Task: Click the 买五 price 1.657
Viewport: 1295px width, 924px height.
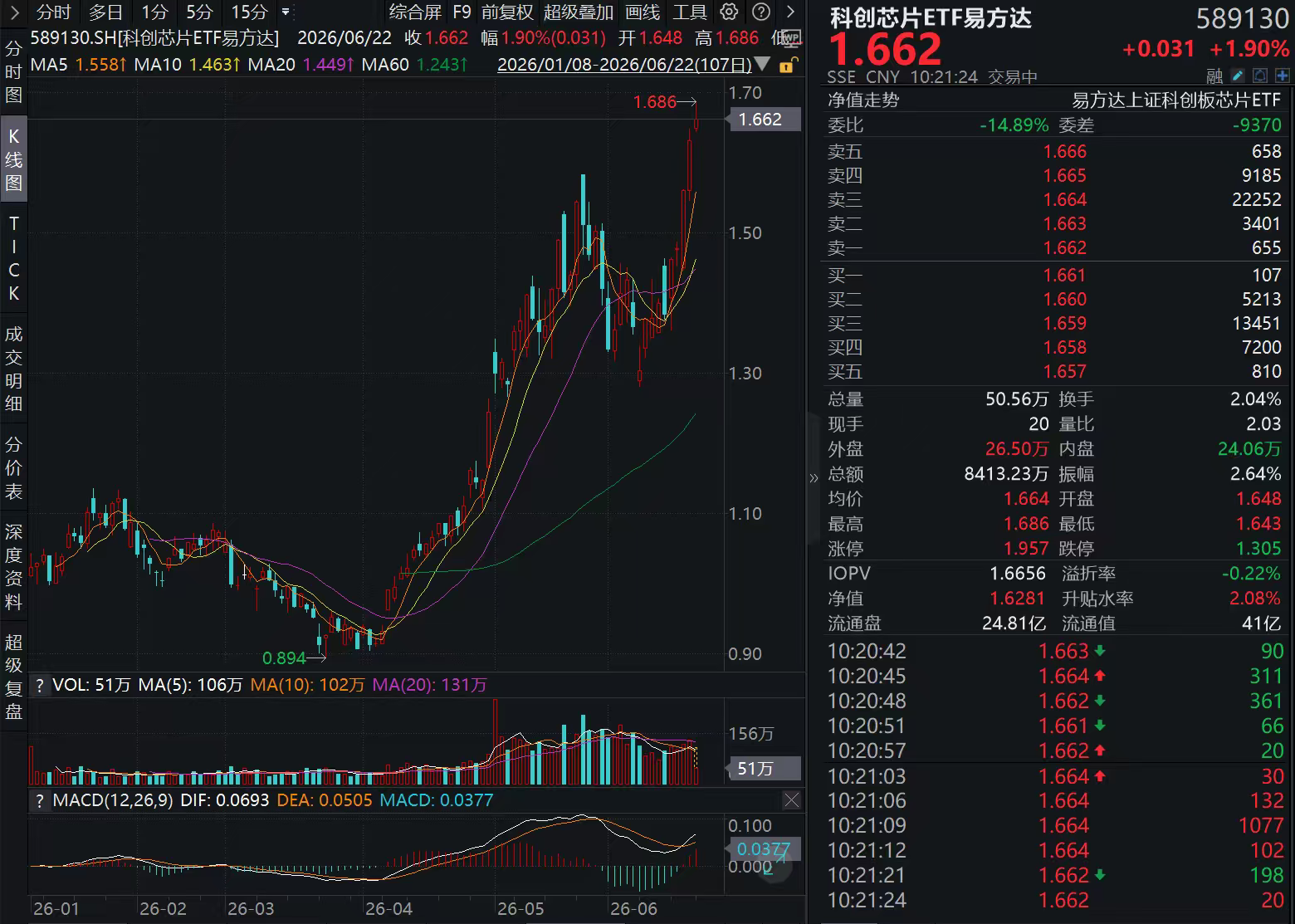Action: coord(1065,371)
